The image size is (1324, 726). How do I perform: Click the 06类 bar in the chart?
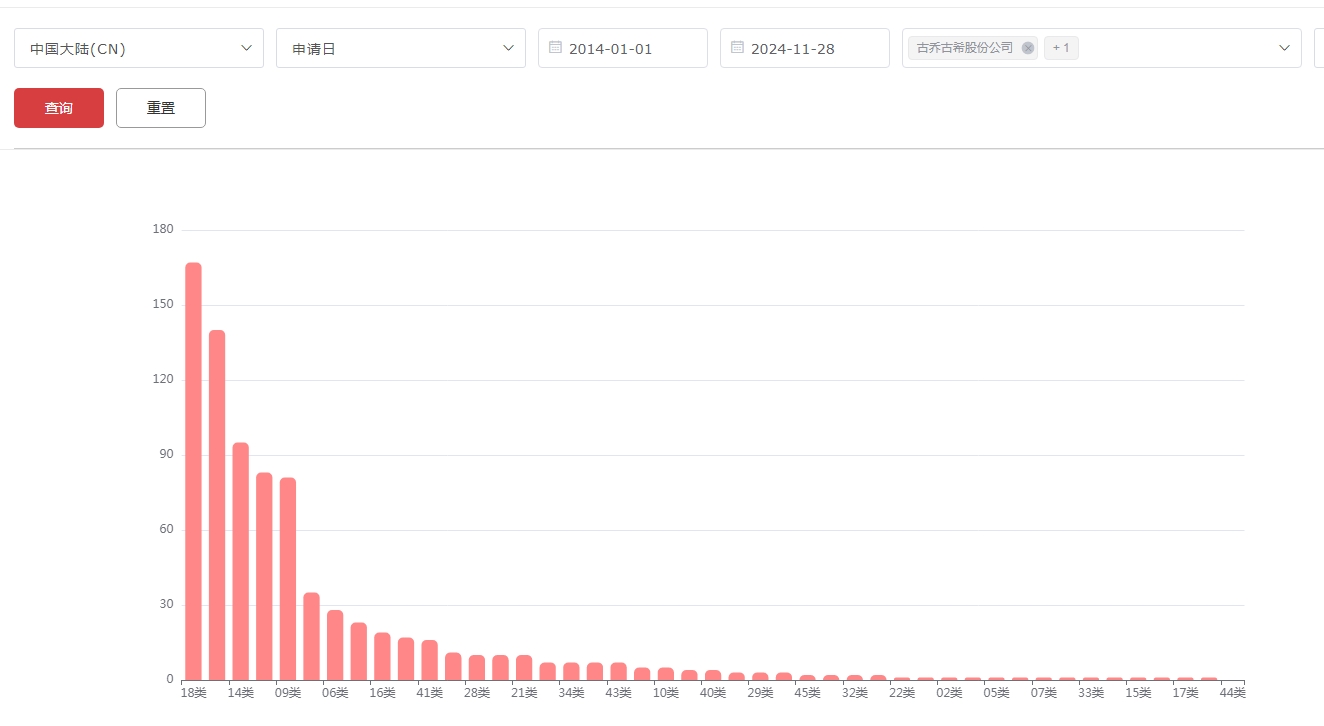[335, 645]
